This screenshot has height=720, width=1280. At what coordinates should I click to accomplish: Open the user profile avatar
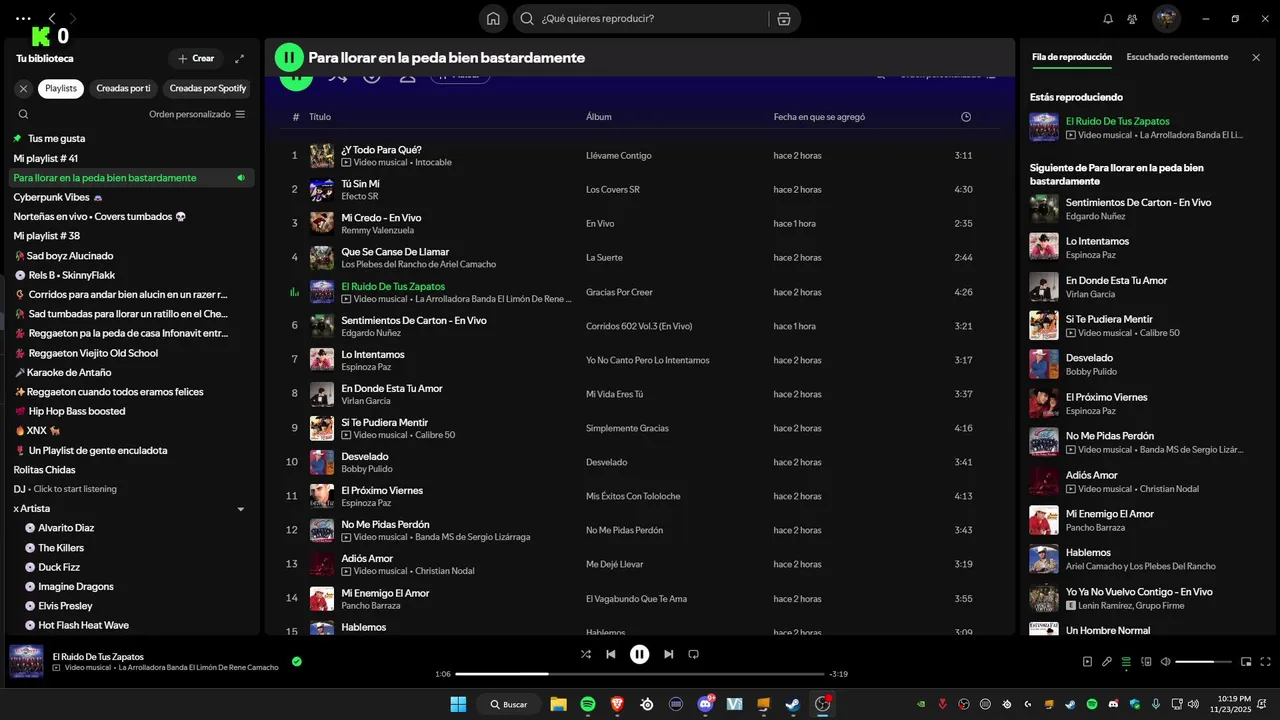click(x=1166, y=18)
